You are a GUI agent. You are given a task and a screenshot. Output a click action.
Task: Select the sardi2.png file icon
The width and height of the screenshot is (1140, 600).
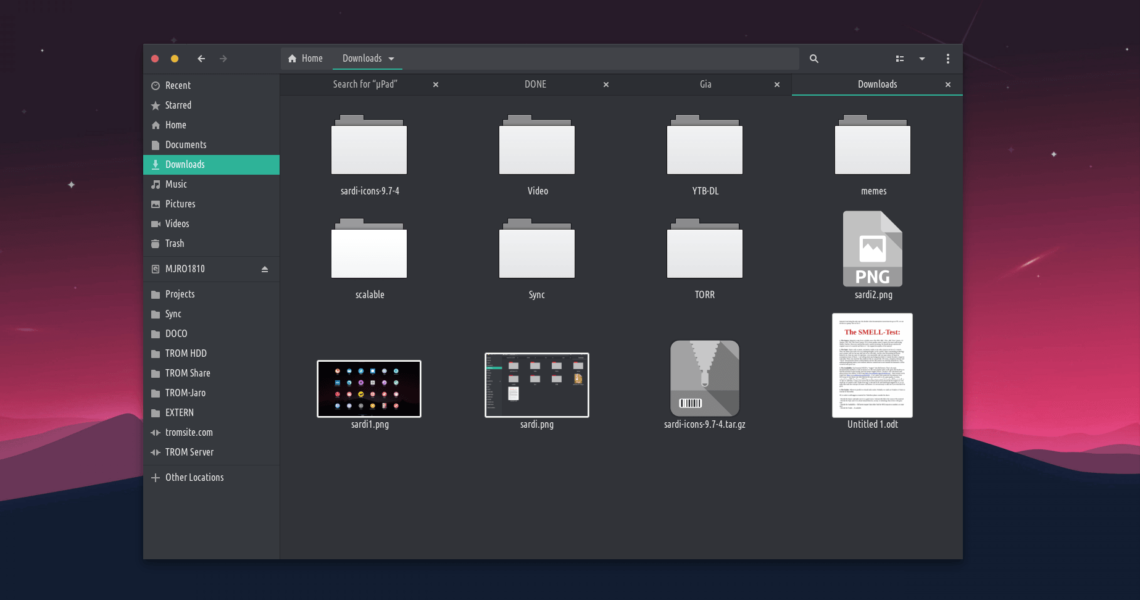tap(872, 249)
